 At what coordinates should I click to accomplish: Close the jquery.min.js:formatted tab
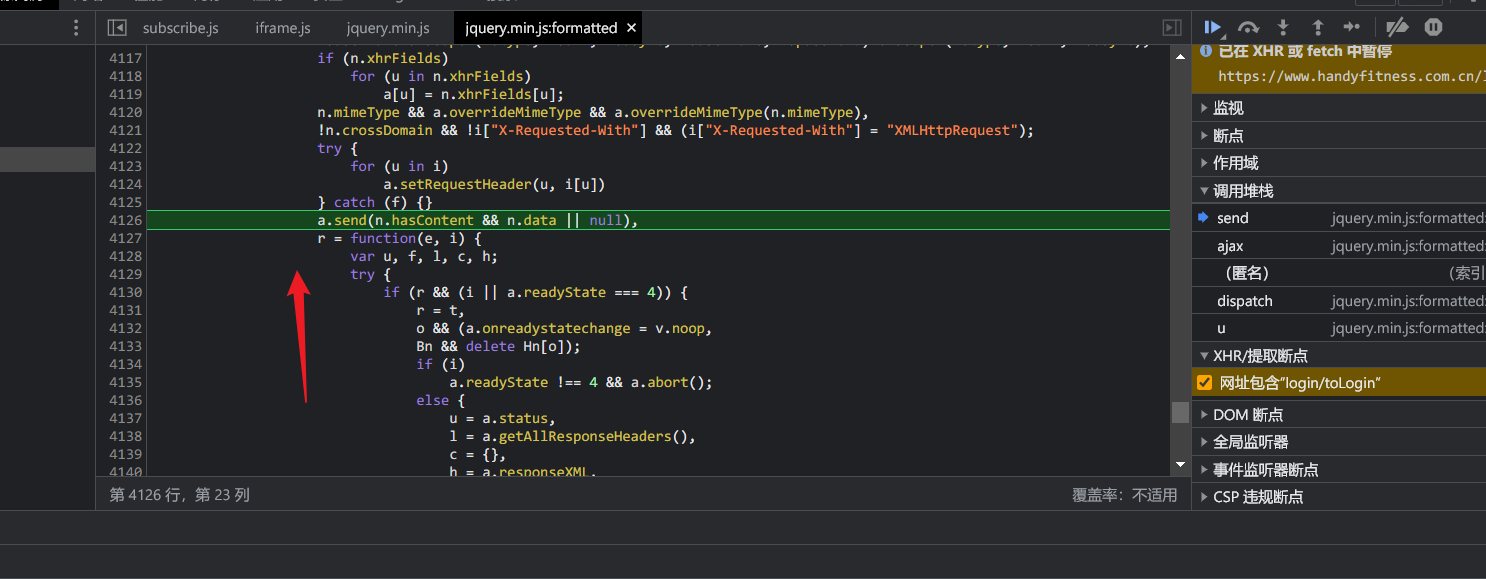point(629,28)
